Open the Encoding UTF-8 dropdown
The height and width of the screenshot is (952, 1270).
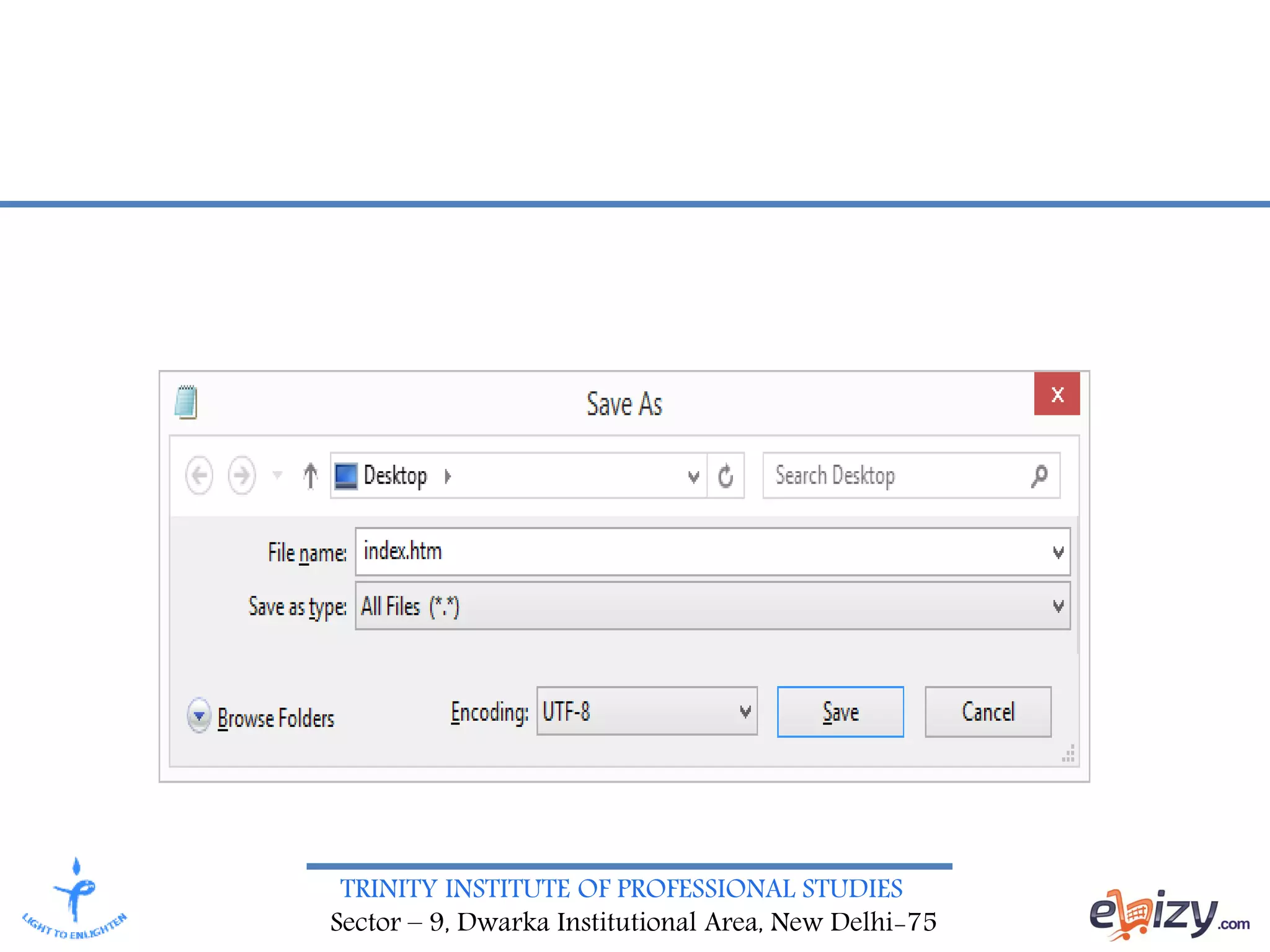745,712
